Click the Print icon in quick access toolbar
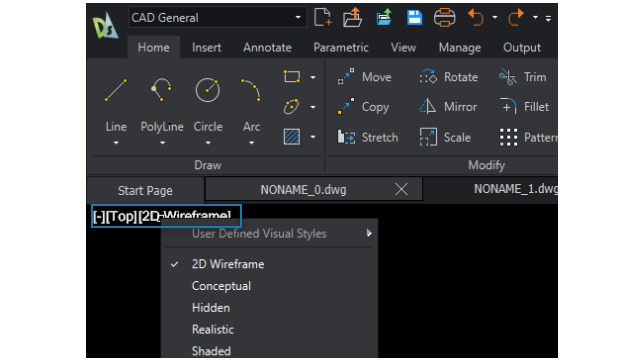This screenshot has width=640, height=360. click(x=444, y=18)
